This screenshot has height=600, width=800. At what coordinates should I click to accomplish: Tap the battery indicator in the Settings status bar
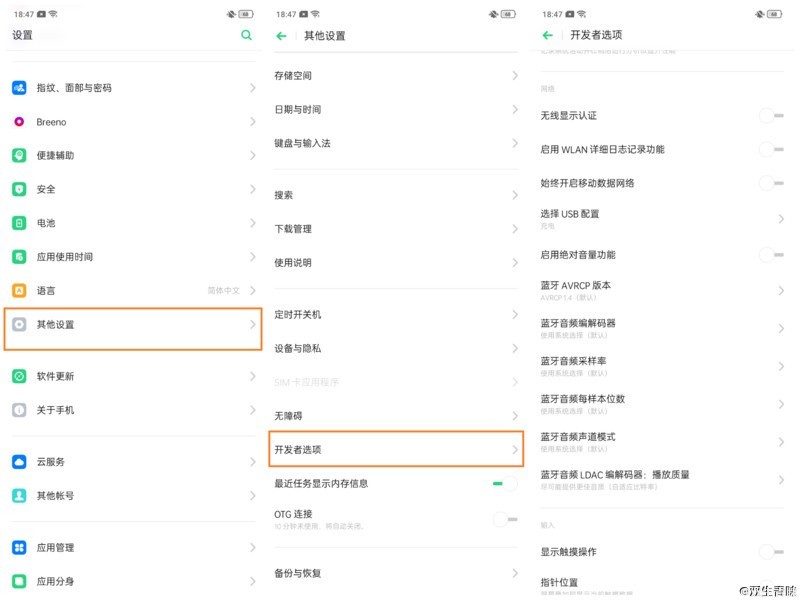[x=246, y=14]
